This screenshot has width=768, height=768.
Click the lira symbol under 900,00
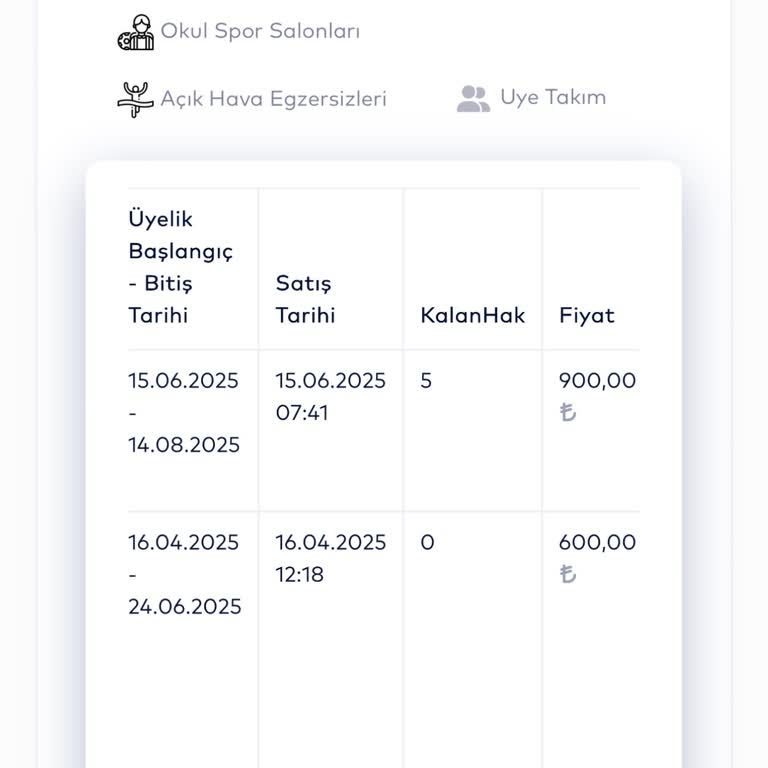568,413
